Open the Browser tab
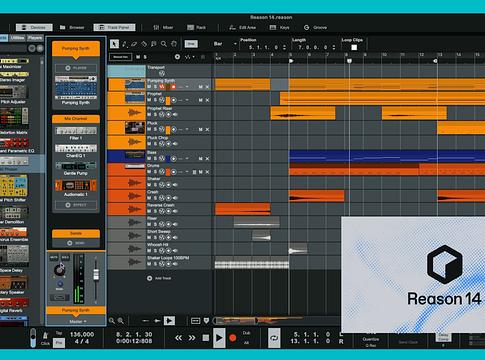Image resolution: width=485 pixels, height=360 pixels. (72, 27)
